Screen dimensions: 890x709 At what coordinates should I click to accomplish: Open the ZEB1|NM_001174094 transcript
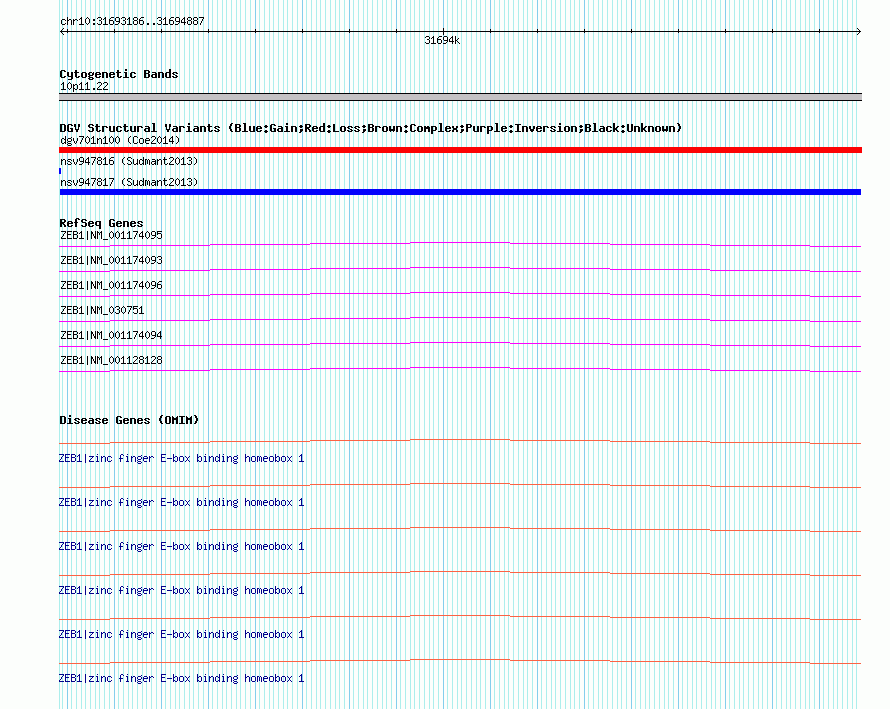pyautogui.click(x=111, y=335)
